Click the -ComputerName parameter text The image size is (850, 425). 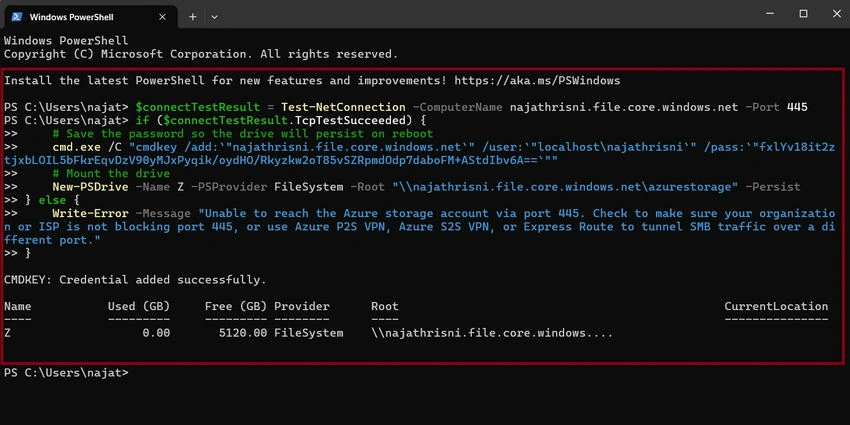(x=459, y=107)
